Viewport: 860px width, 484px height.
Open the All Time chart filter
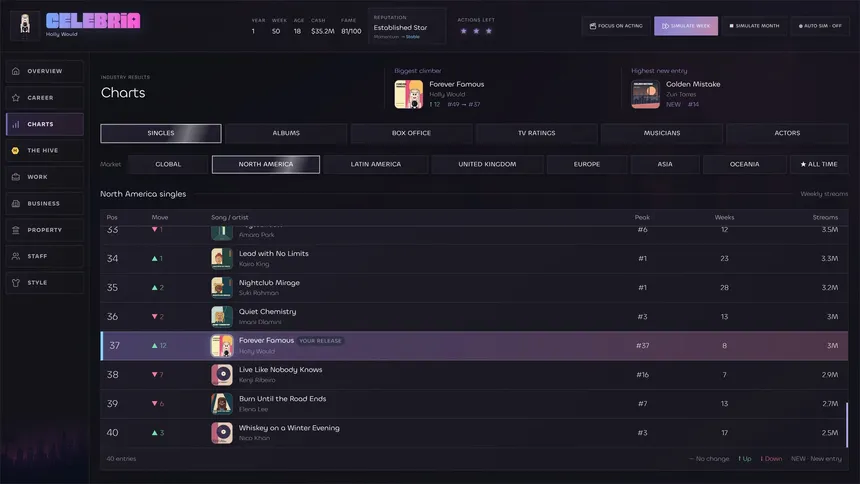coord(819,164)
